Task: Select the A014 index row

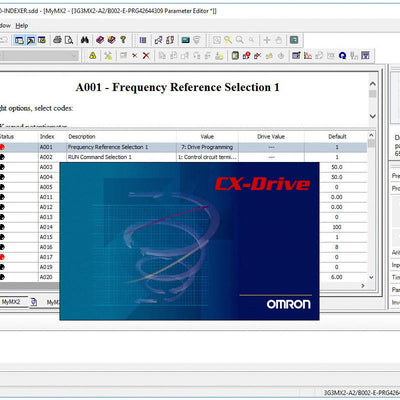Action: tap(46, 227)
